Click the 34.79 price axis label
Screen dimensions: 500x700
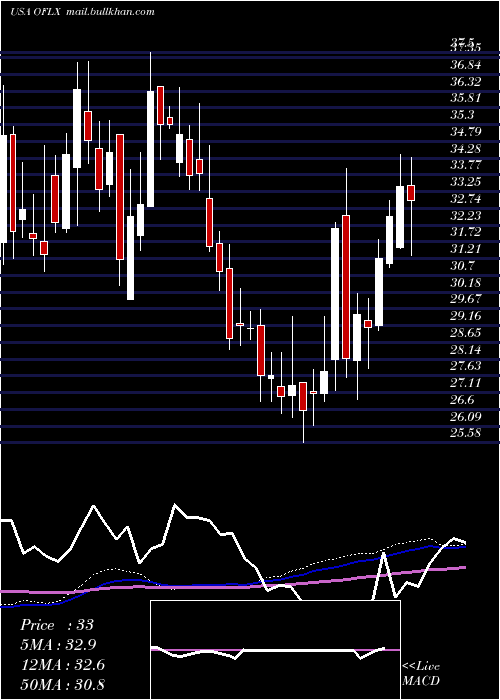pos(466,132)
